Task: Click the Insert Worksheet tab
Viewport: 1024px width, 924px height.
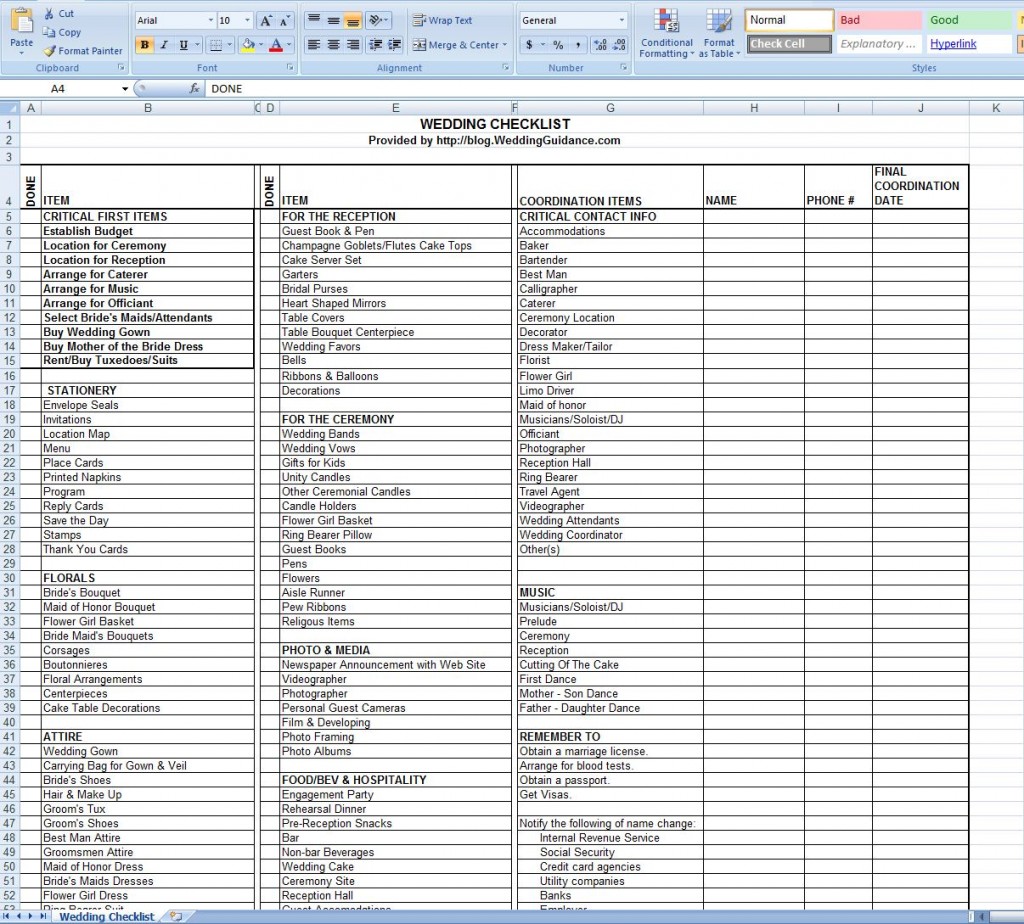Action: (x=174, y=916)
